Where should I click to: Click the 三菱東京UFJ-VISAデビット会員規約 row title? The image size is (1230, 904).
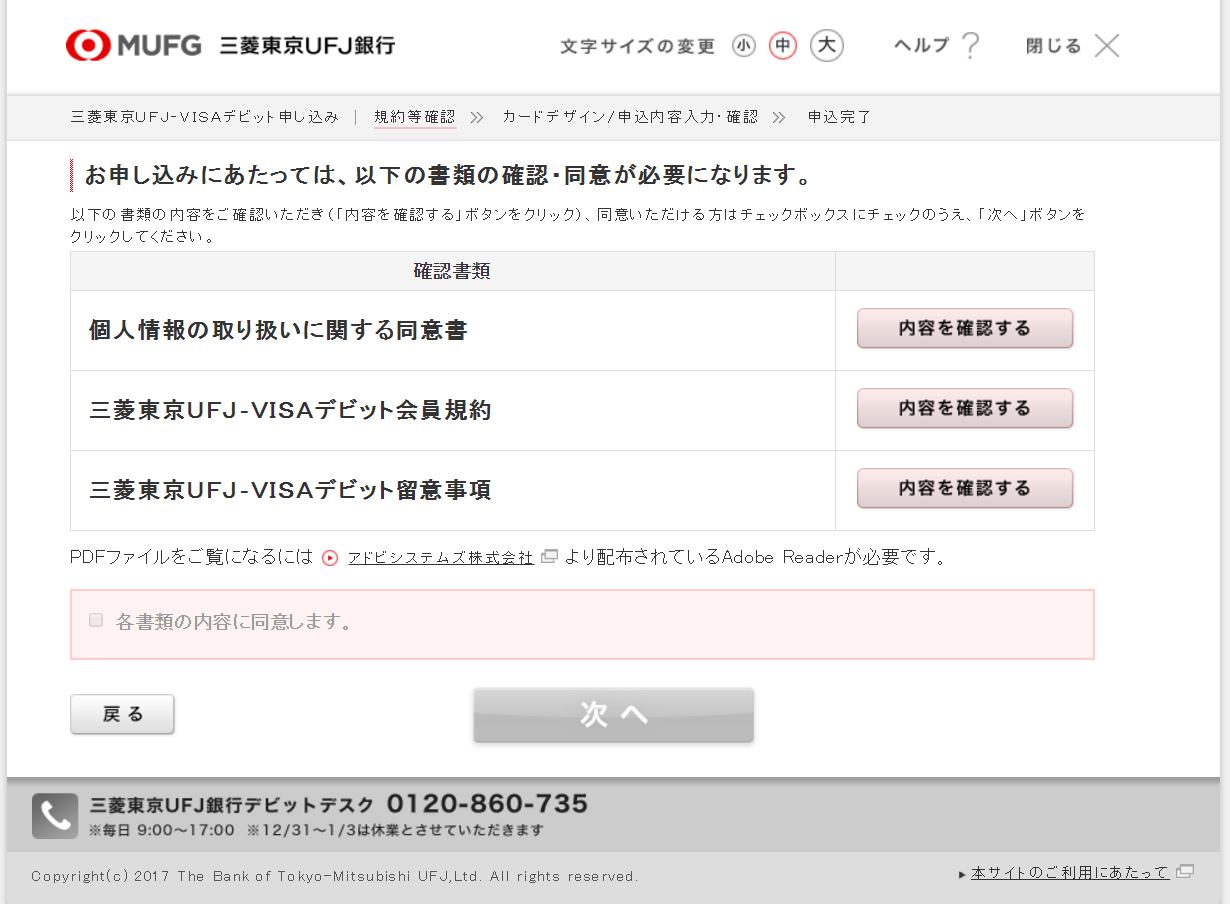click(290, 410)
